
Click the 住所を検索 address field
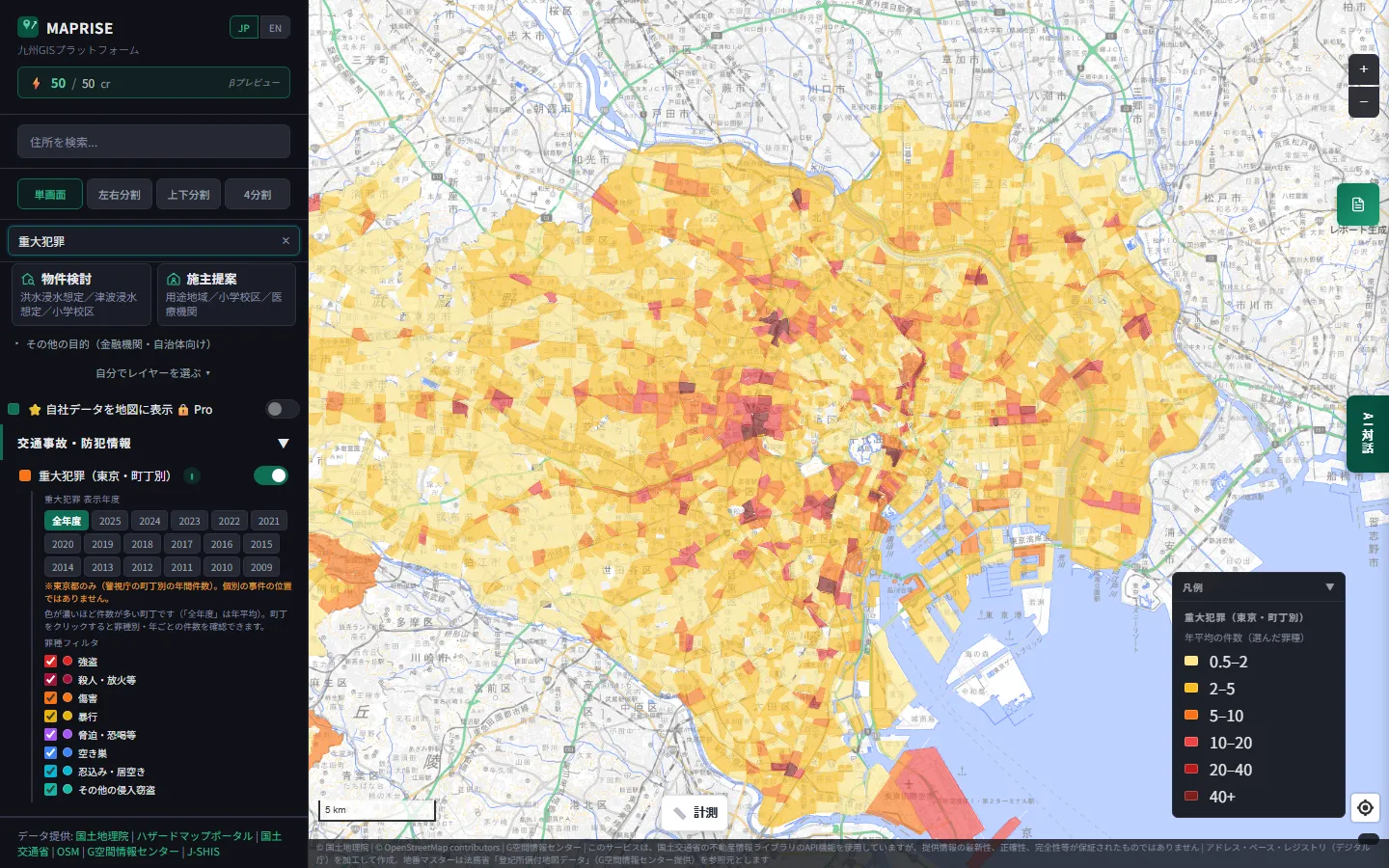[x=153, y=142]
